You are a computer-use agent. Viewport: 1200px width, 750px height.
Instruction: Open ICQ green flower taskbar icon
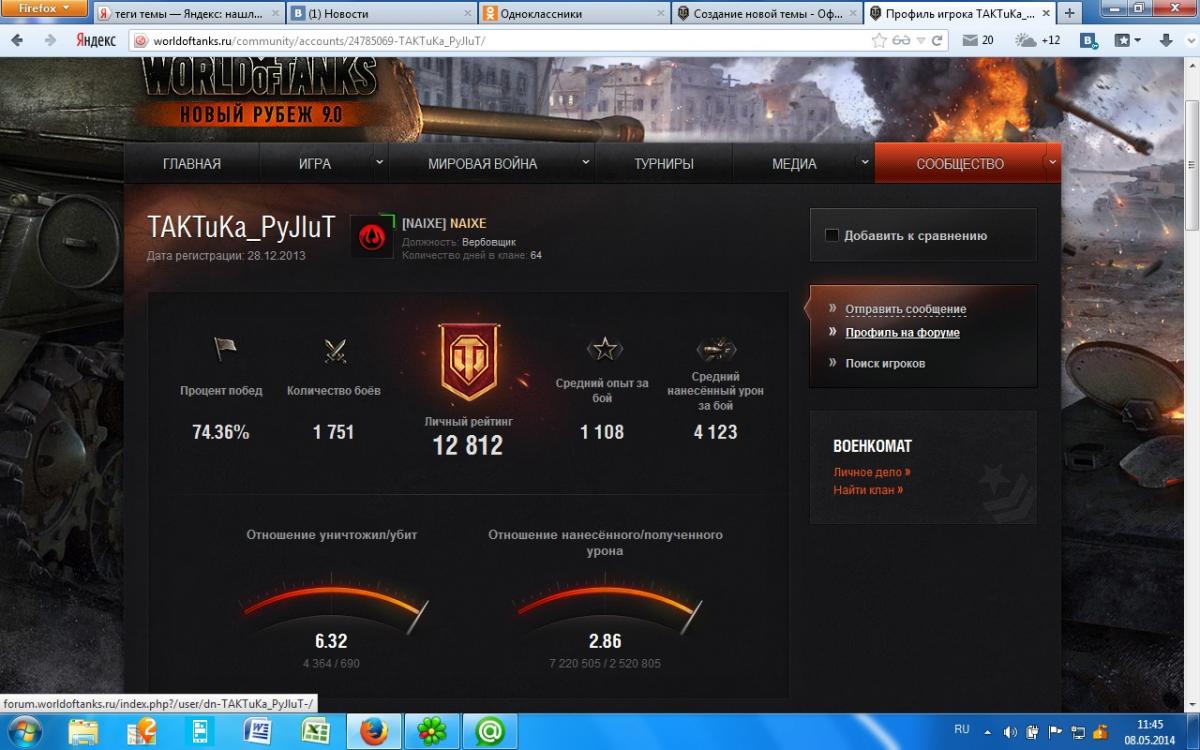pos(433,731)
